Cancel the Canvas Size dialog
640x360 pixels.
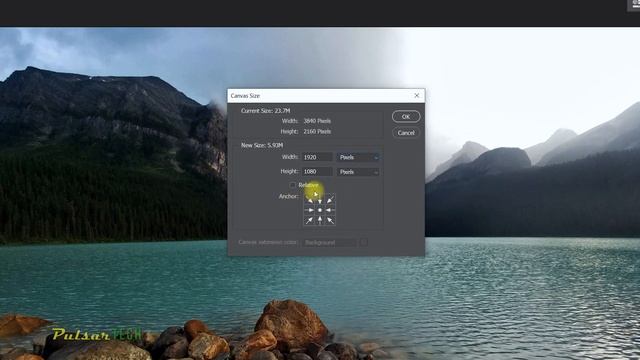tap(406, 133)
